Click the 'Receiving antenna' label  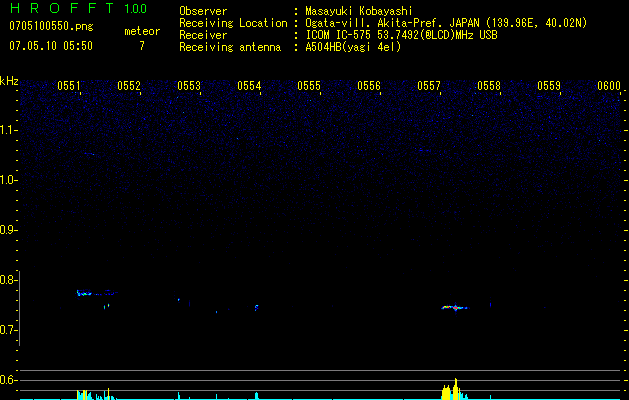[230, 47]
